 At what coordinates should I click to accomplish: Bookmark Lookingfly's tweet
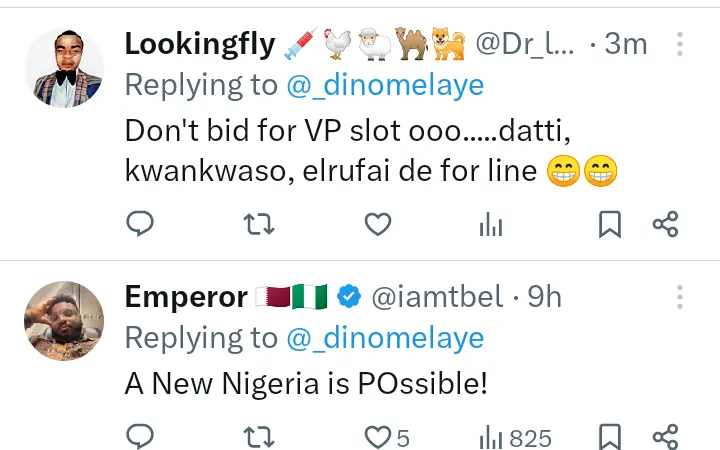[x=609, y=225]
